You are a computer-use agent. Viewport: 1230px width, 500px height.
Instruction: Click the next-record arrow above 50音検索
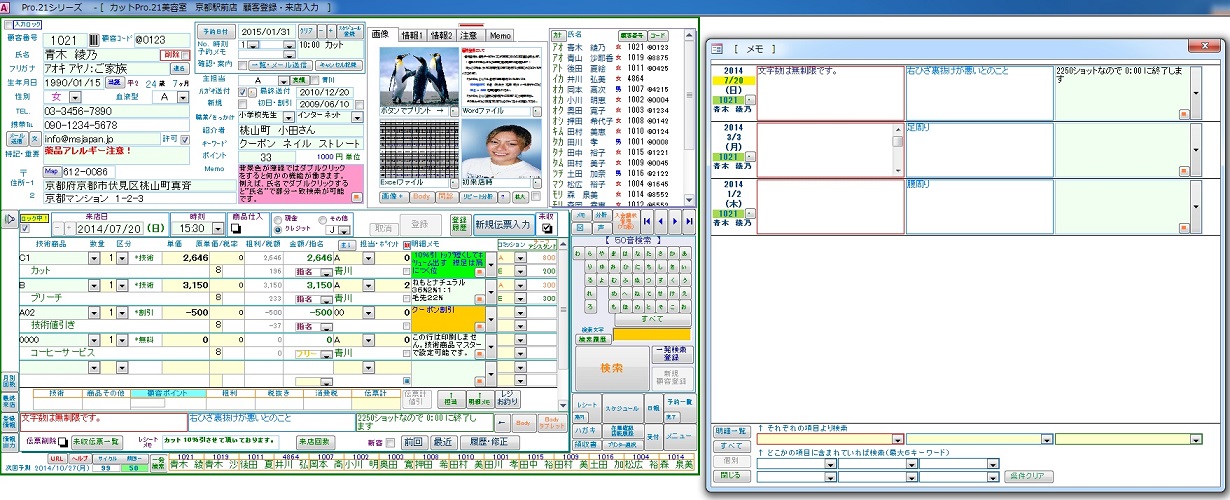(676, 221)
